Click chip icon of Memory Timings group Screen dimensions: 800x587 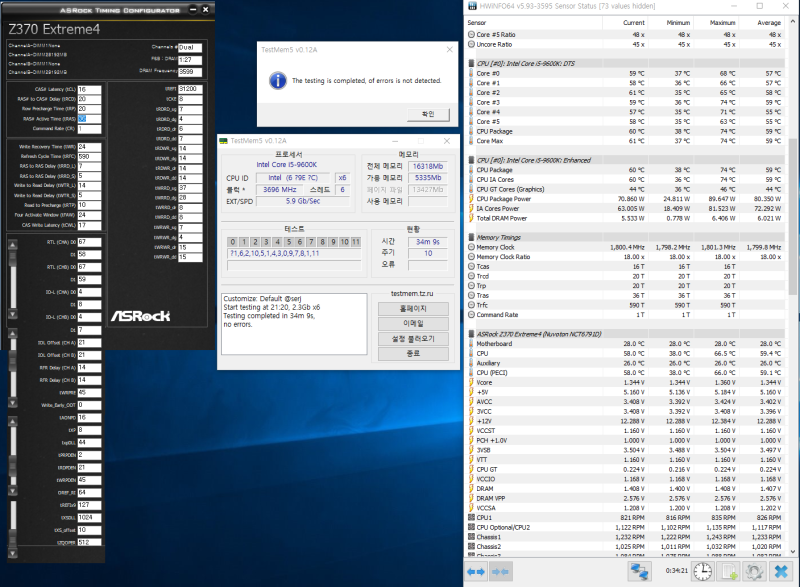click(471, 237)
